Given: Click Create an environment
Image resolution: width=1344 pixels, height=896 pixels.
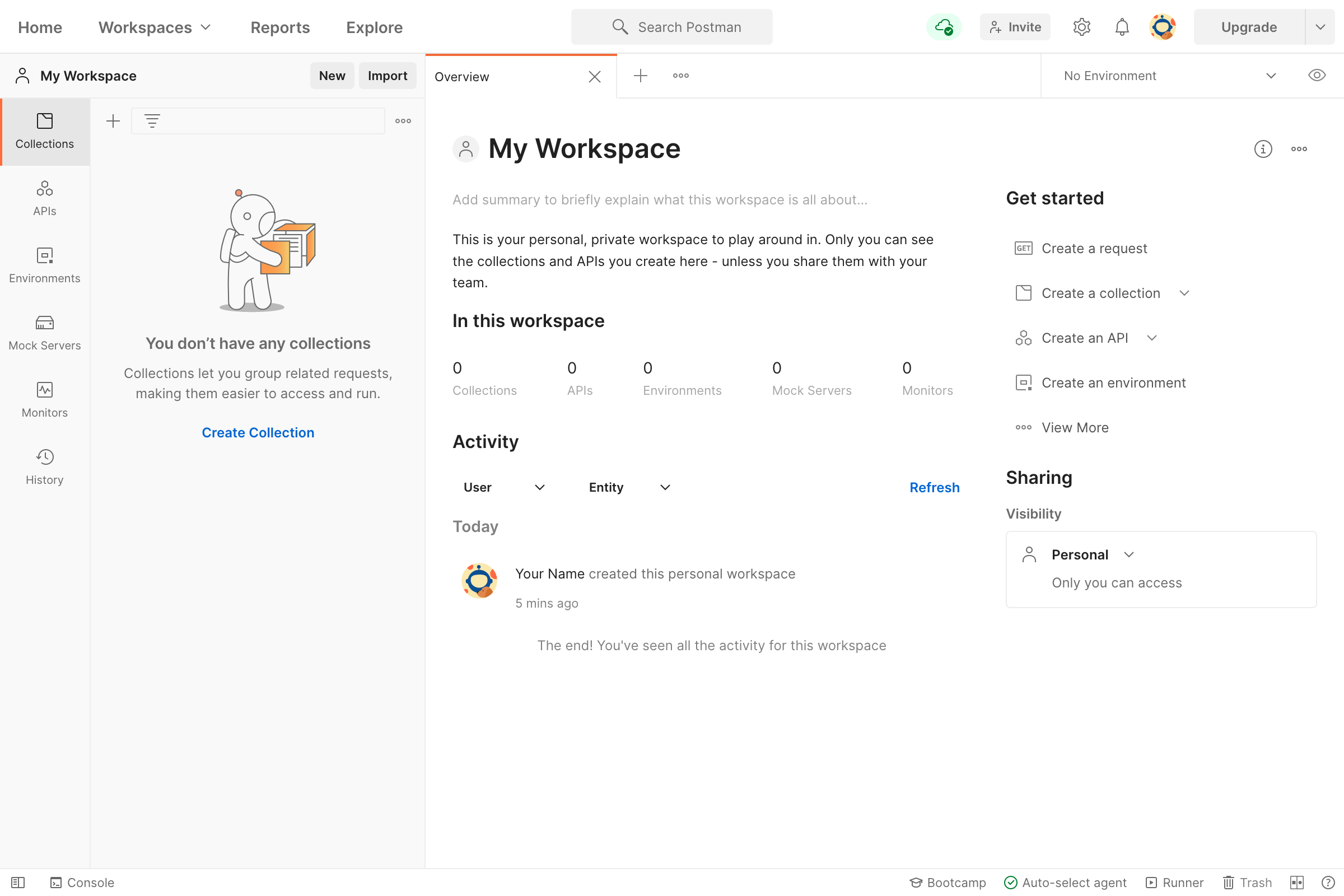Looking at the screenshot, I should 1100,383.
